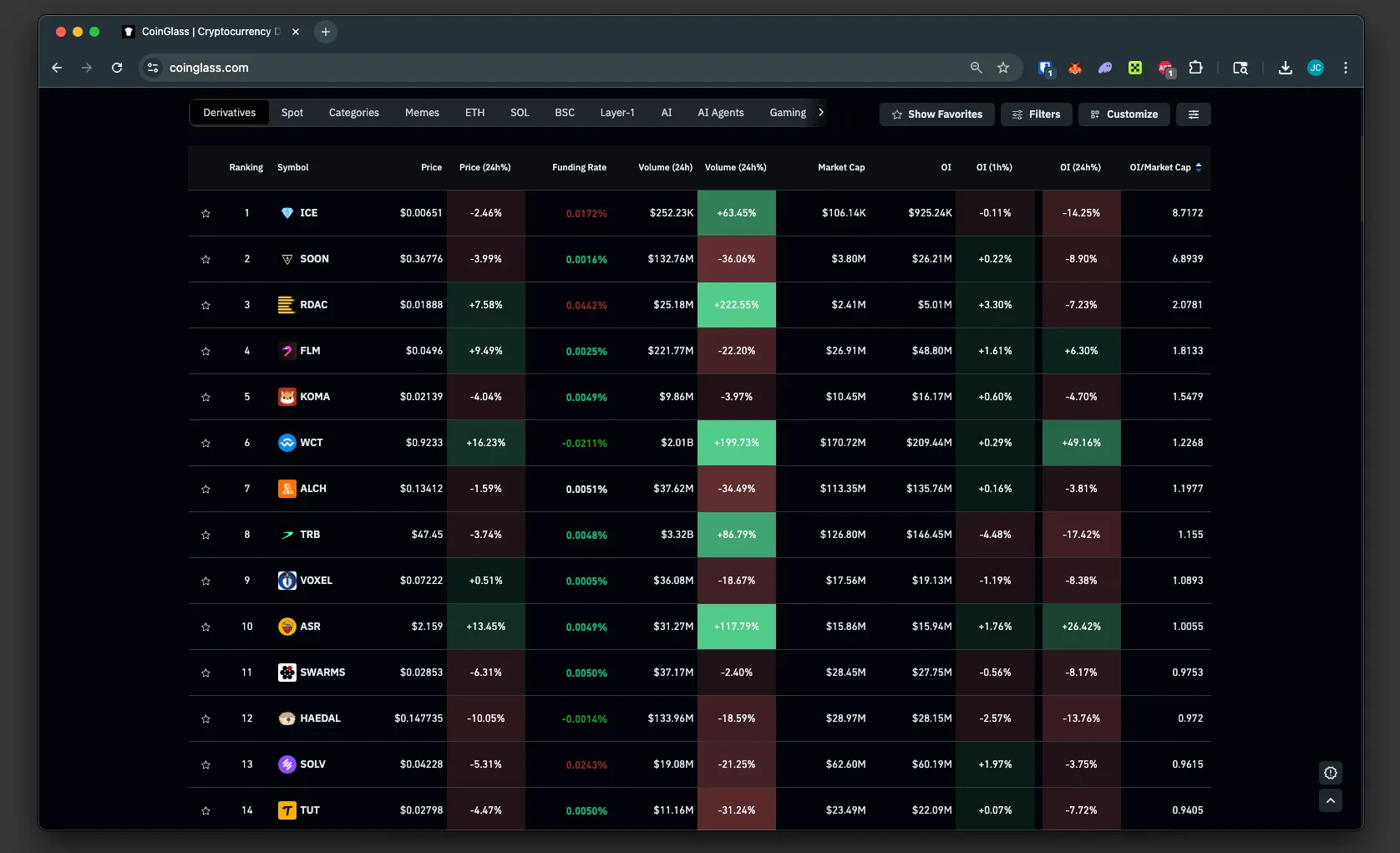The width and height of the screenshot is (1400, 853).
Task: Open the list layout menu icon
Action: pyautogui.click(x=1193, y=114)
